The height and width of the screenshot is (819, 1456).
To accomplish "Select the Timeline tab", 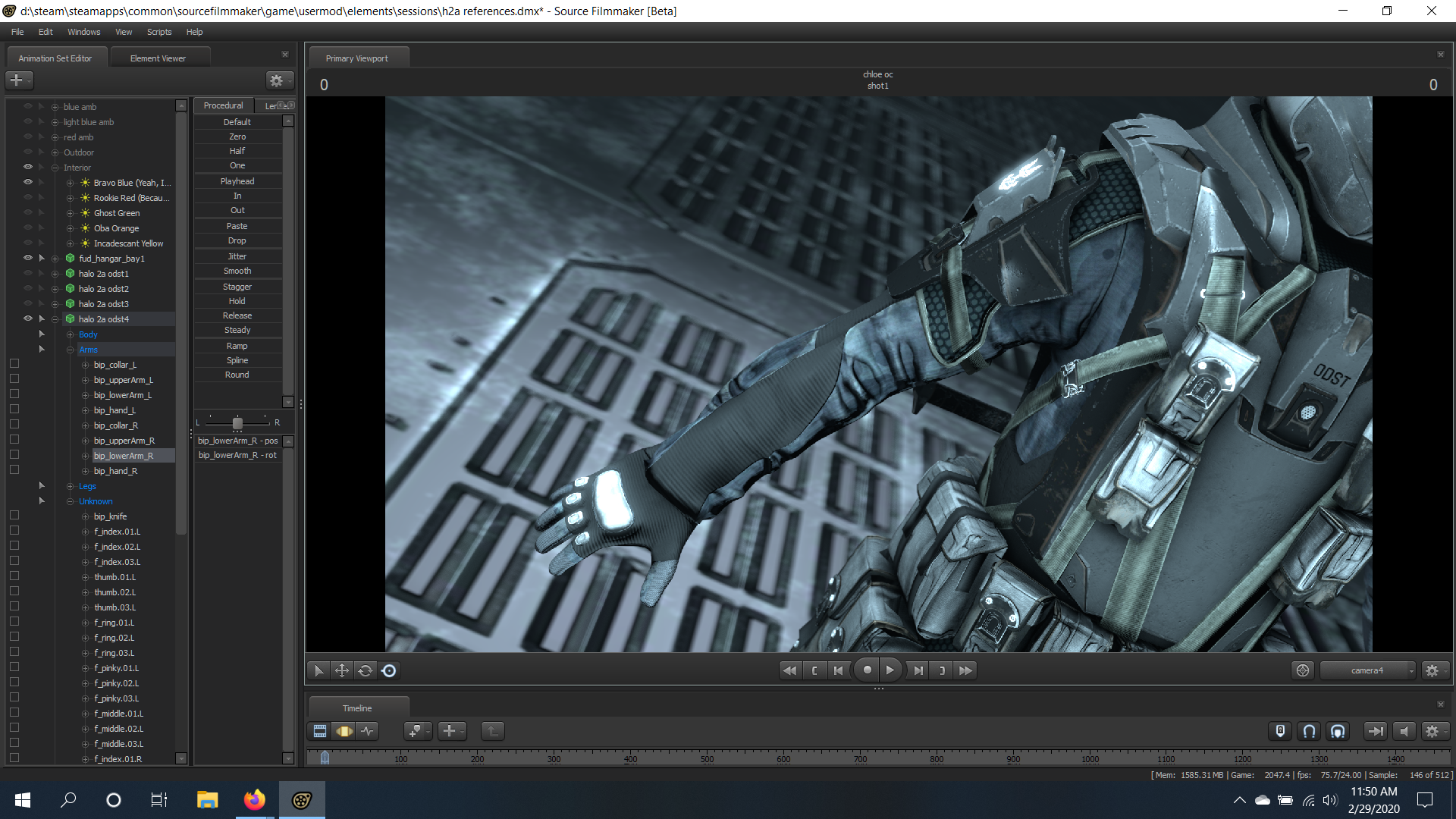I will [357, 708].
